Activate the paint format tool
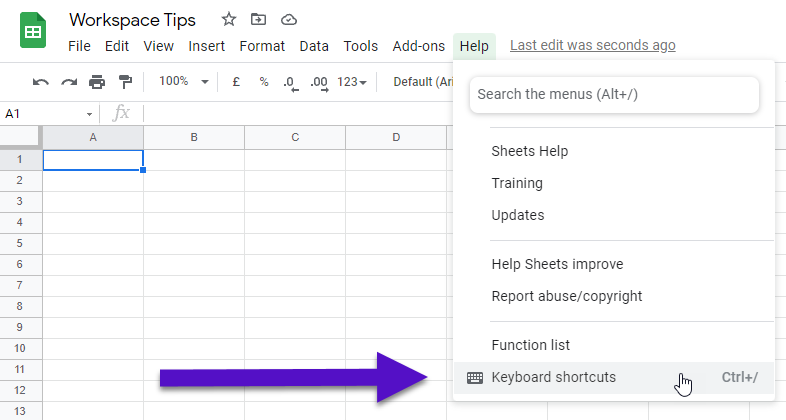The height and width of the screenshot is (420, 786). tap(125, 82)
